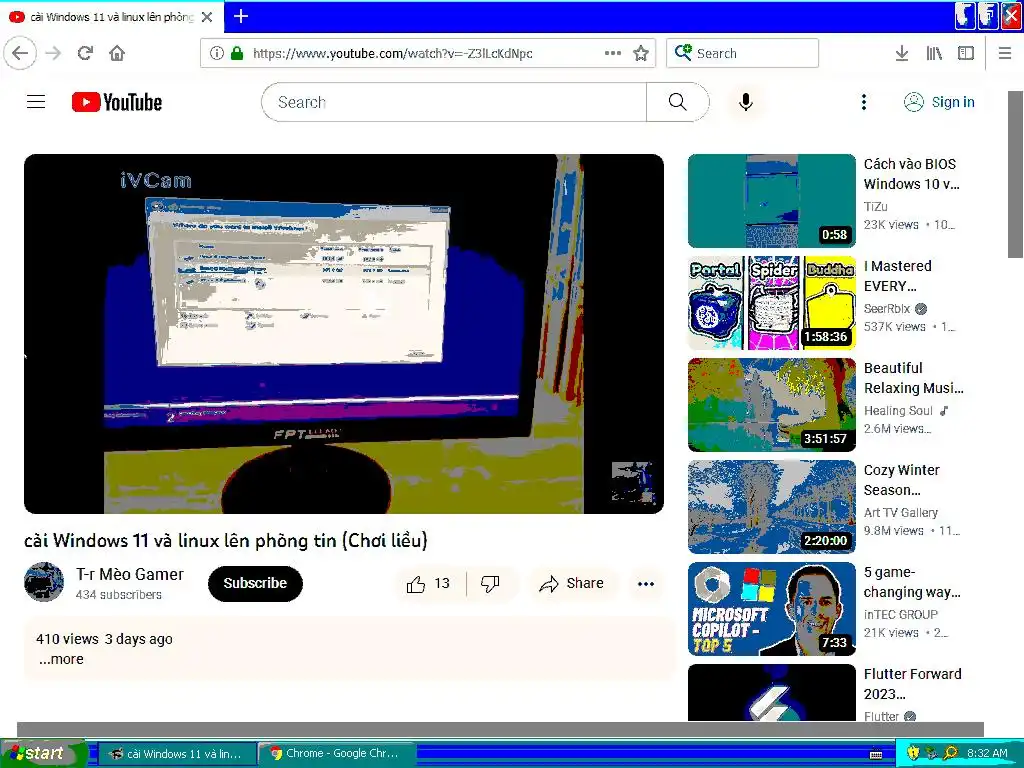Image resolution: width=1024 pixels, height=768 pixels.
Task: Click the browser forward arrow
Action: 53,53
